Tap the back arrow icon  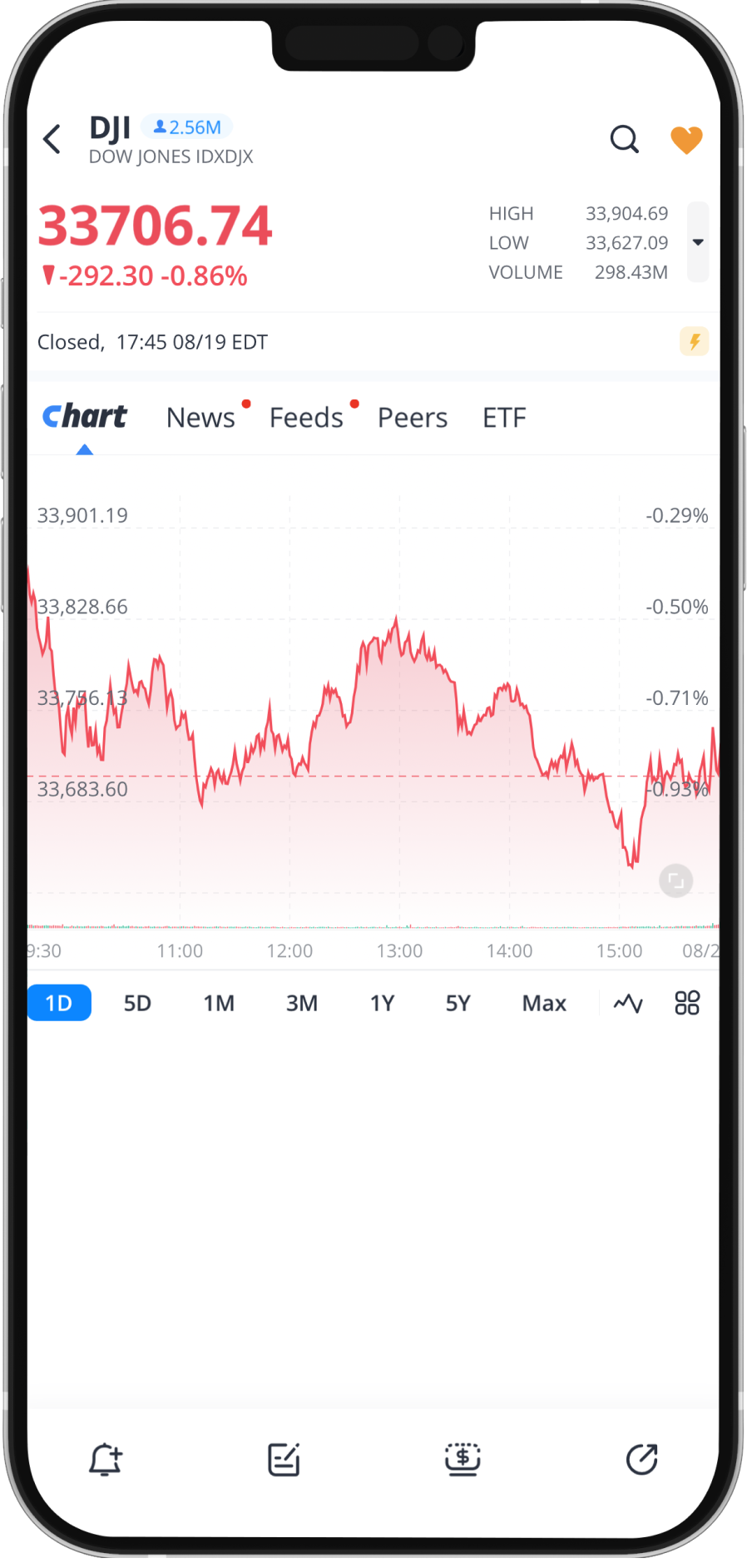click(52, 139)
